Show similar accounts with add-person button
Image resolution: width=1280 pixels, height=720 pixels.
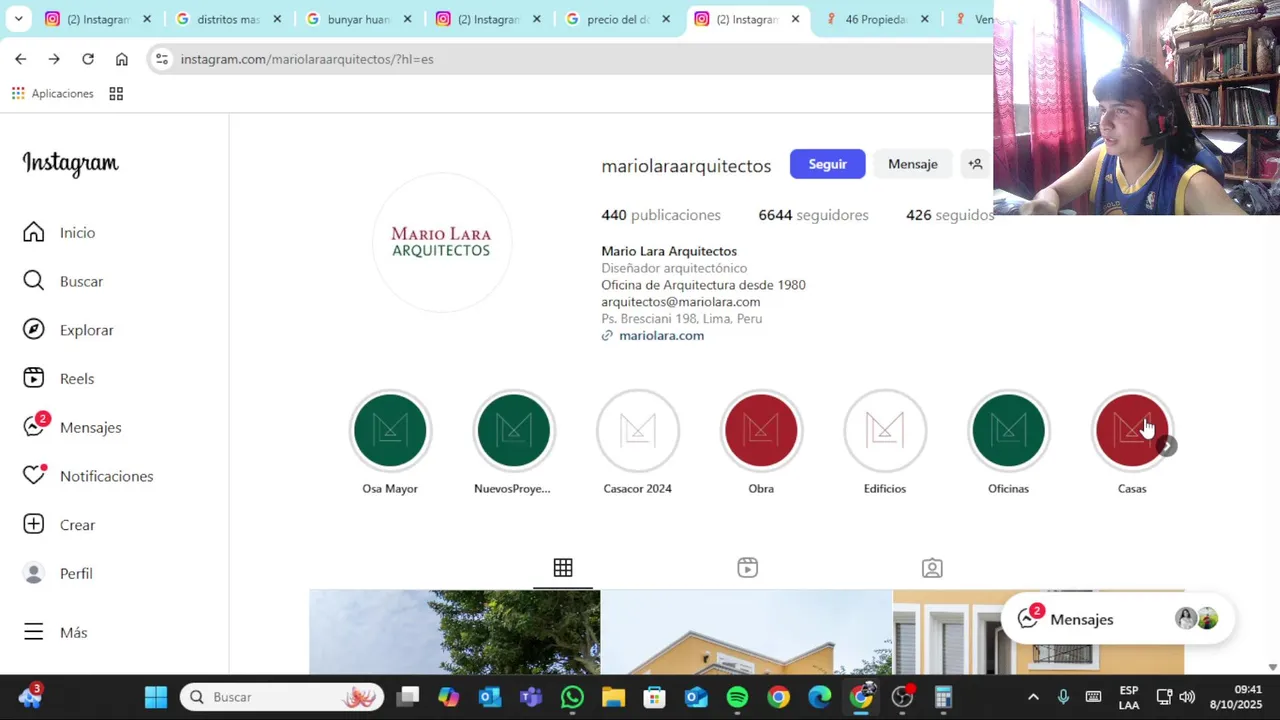pyautogui.click(x=975, y=164)
